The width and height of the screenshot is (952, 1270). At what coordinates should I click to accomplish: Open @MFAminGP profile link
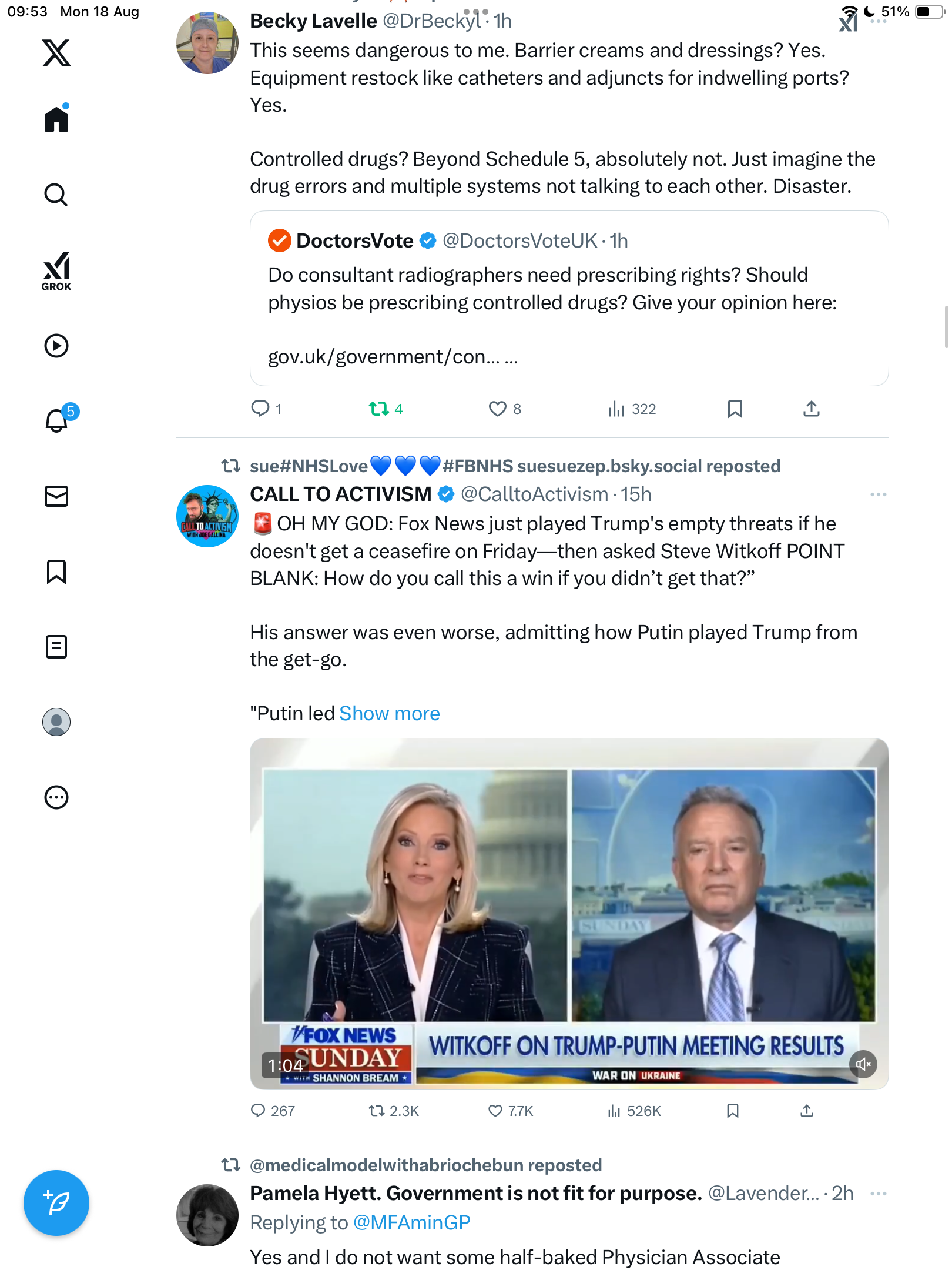pos(412,1222)
